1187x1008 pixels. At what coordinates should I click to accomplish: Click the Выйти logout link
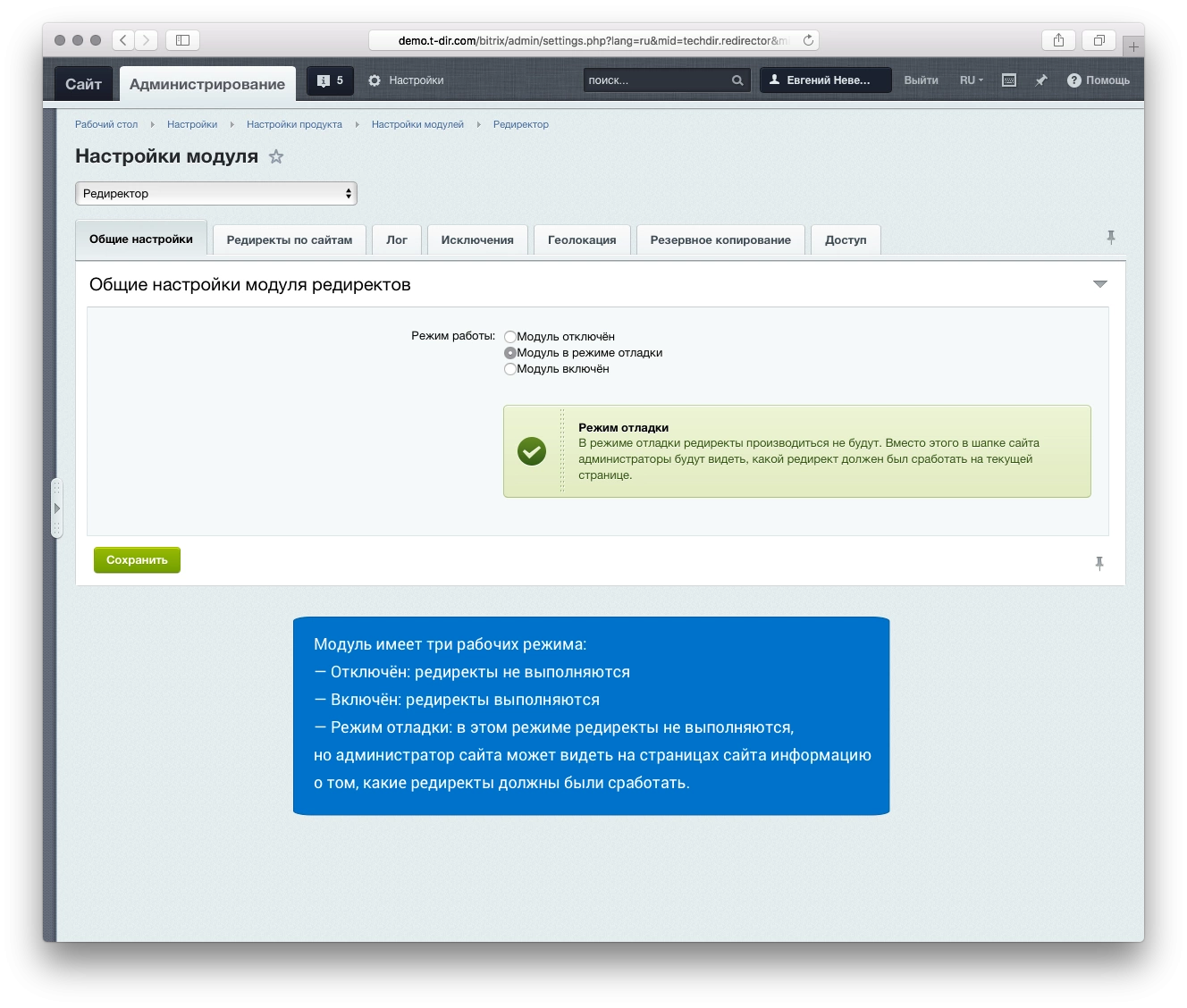pos(921,80)
